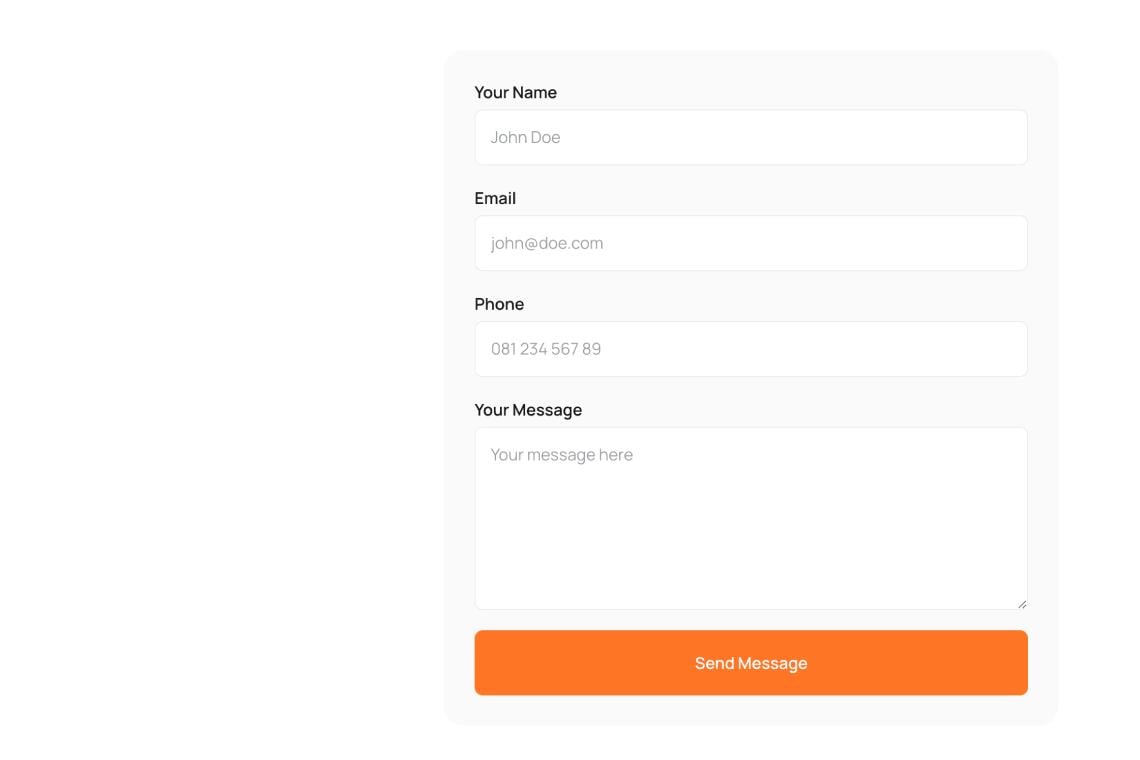Click gray padding beneath Send Message button
The image size is (1140, 760).
coord(750,710)
